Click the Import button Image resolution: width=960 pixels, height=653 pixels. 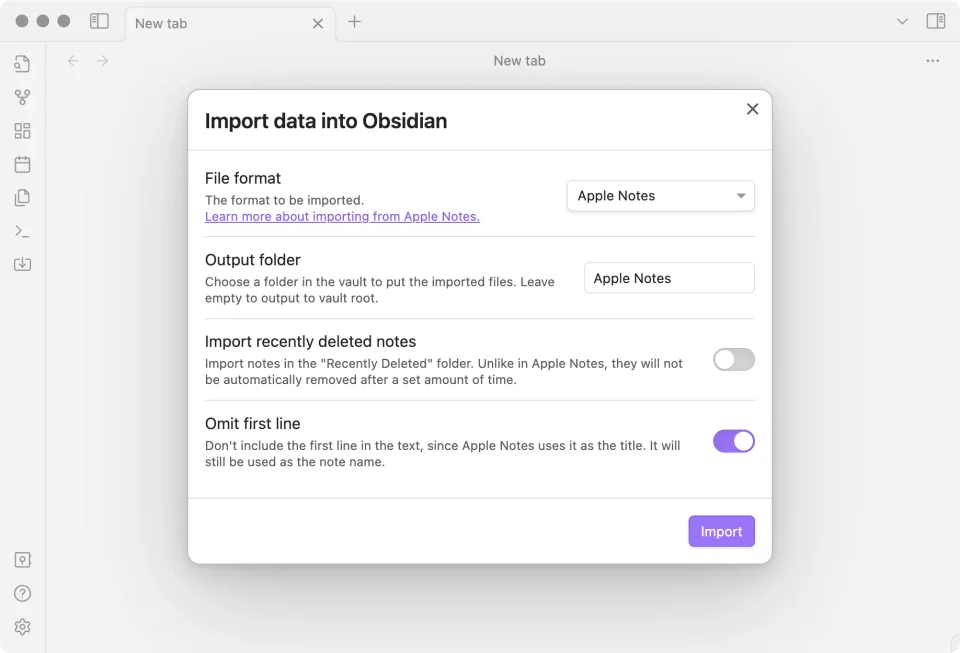click(721, 531)
